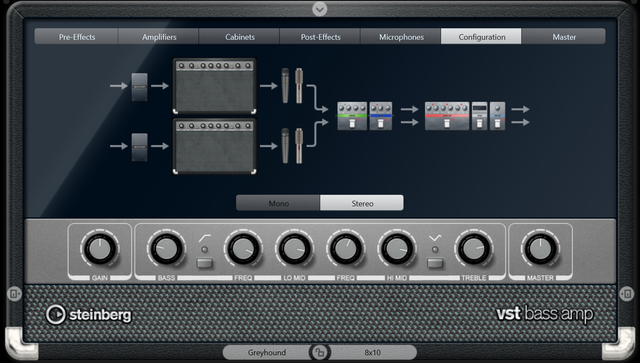Click the bottom condenser microphone
Screen dimensions: 640x363
(299, 146)
